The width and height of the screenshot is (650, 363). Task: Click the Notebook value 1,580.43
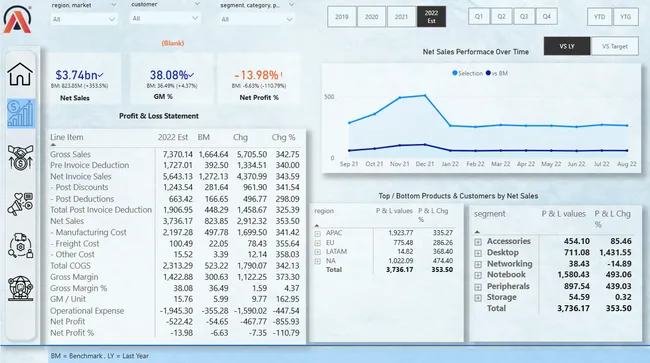(x=573, y=275)
